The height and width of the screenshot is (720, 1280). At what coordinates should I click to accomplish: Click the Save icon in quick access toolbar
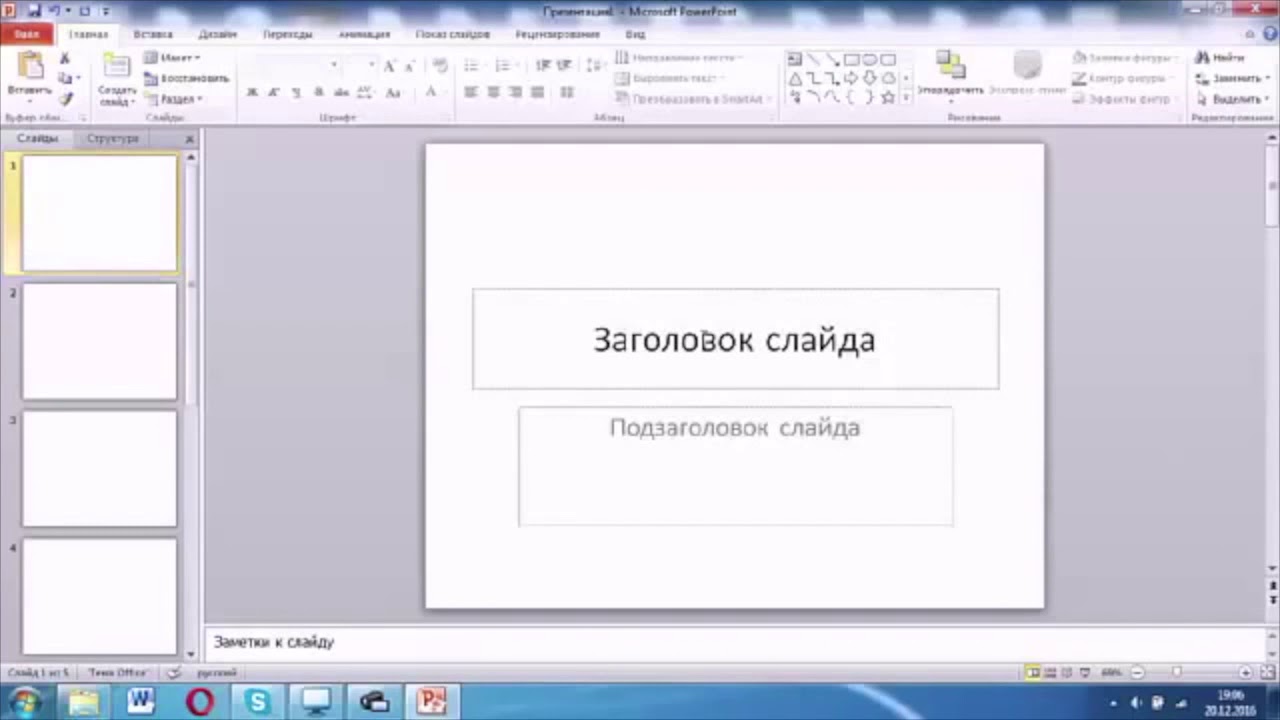tap(34, 11)
